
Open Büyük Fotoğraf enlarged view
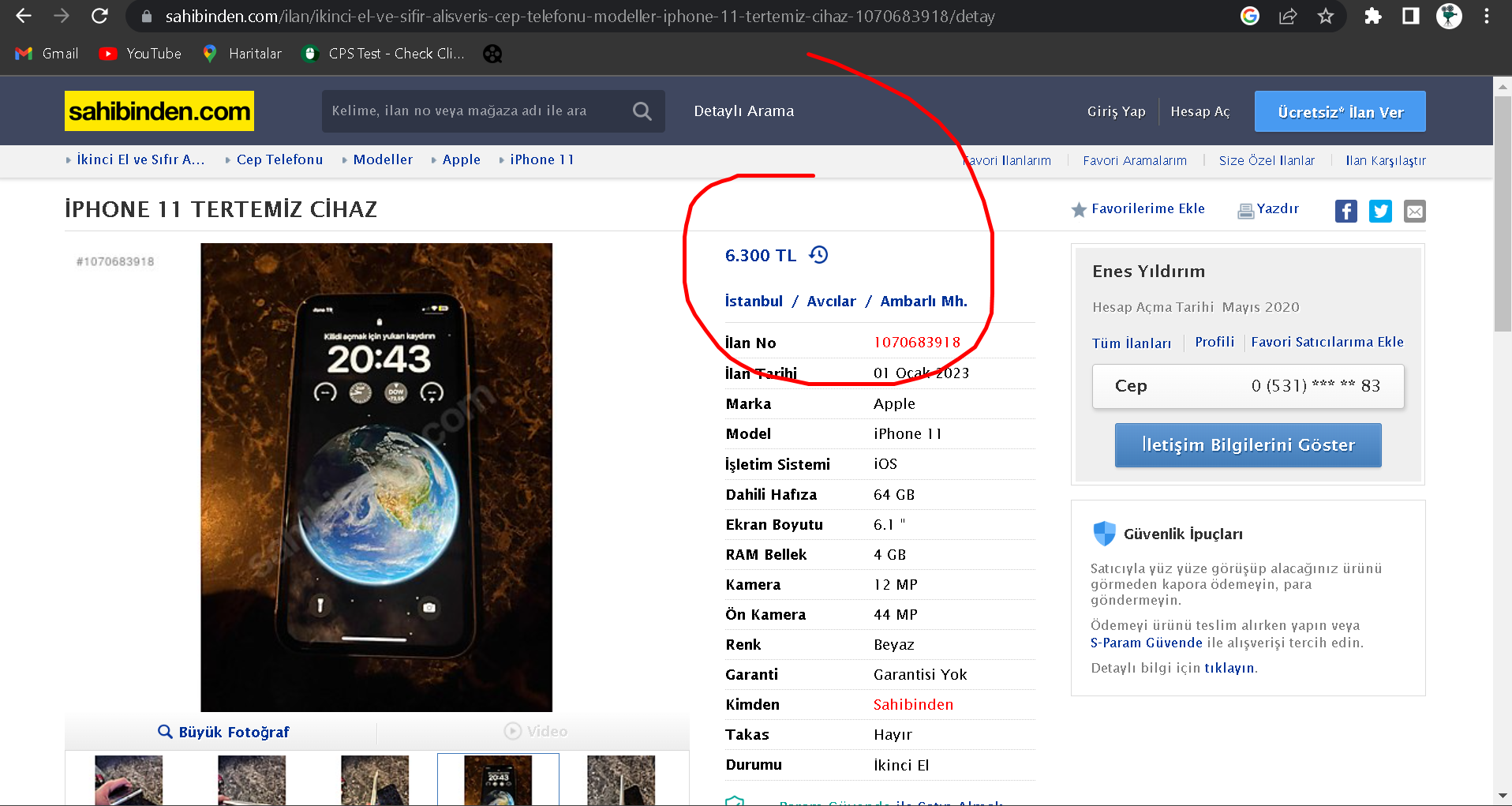[x=224, y=732]
